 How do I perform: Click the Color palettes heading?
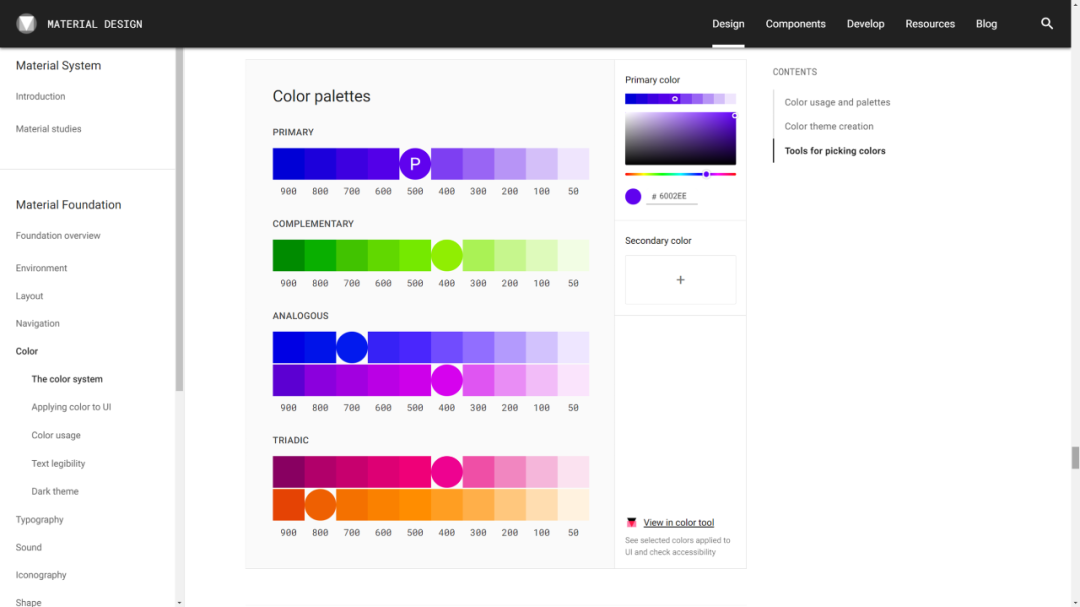(x=322, y=96)
